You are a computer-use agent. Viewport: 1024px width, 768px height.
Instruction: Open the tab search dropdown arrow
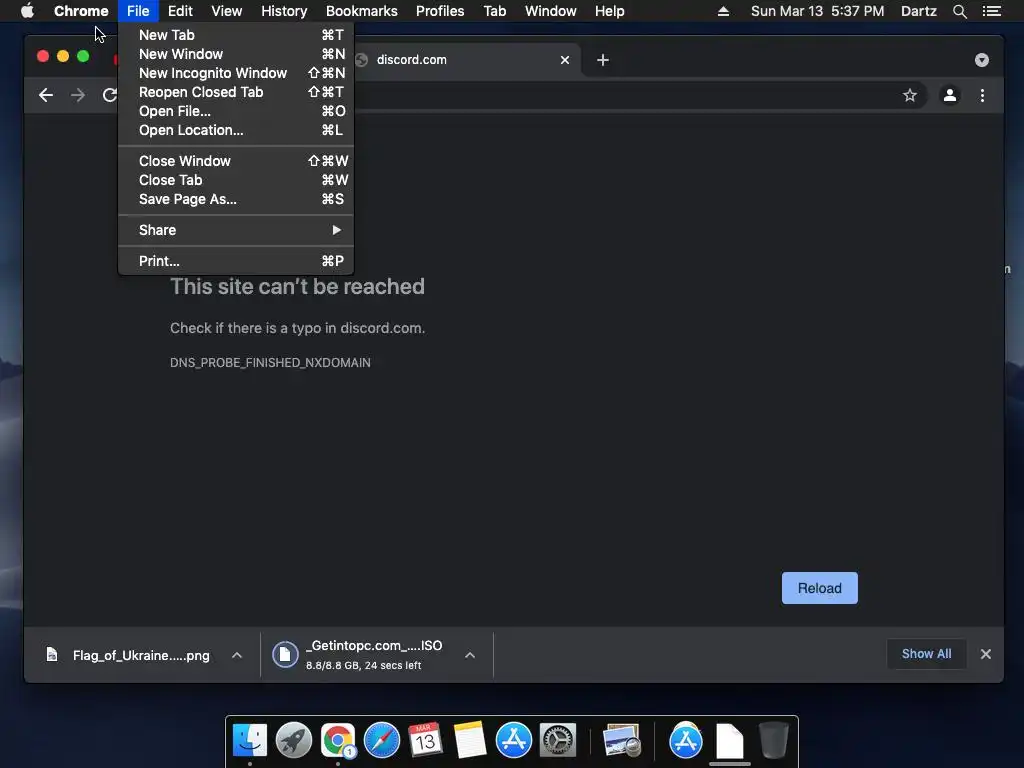[982, 60]
